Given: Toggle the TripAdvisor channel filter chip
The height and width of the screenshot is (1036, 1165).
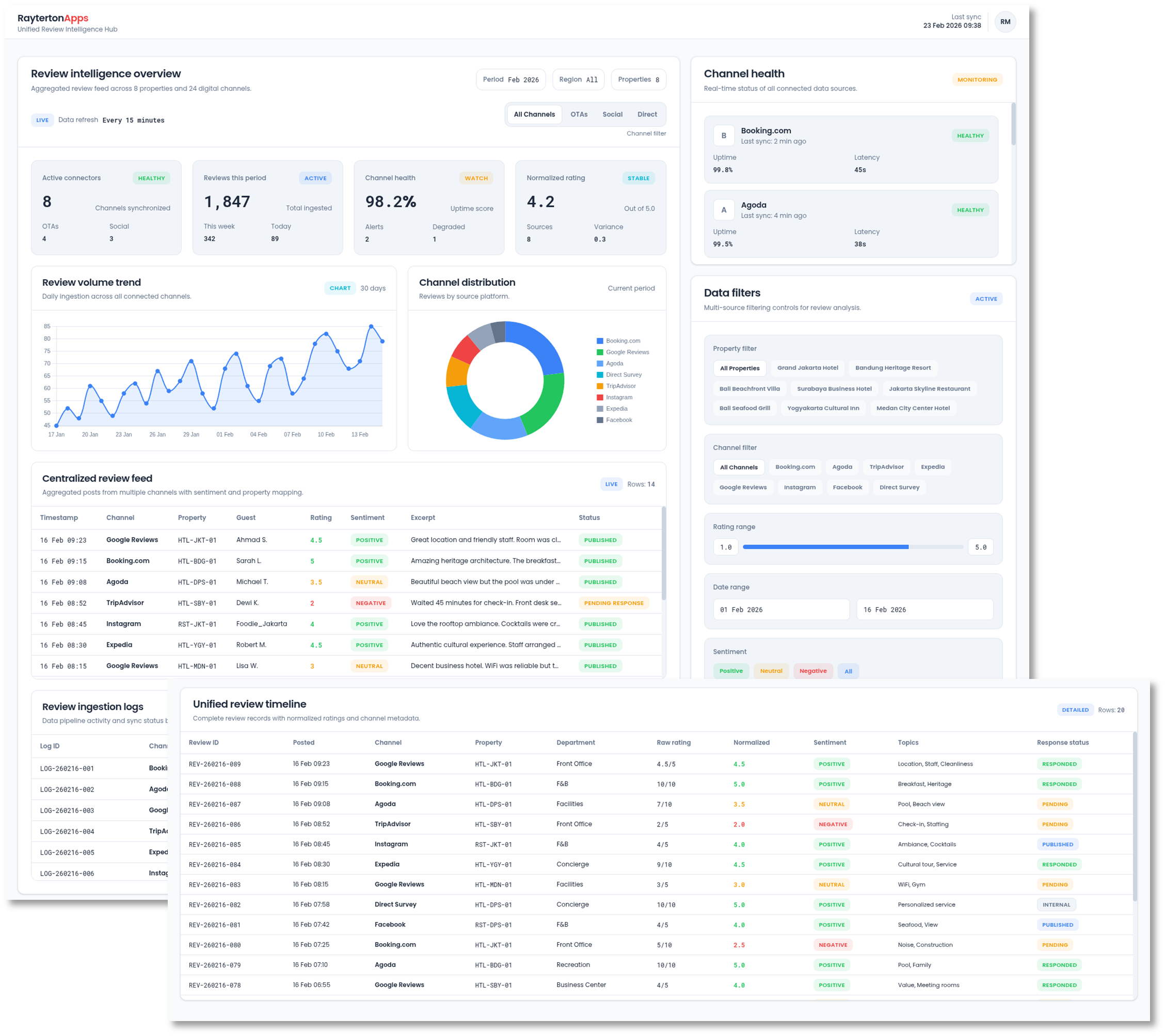Looking at the screenshot, I should (x=886, y=467).
